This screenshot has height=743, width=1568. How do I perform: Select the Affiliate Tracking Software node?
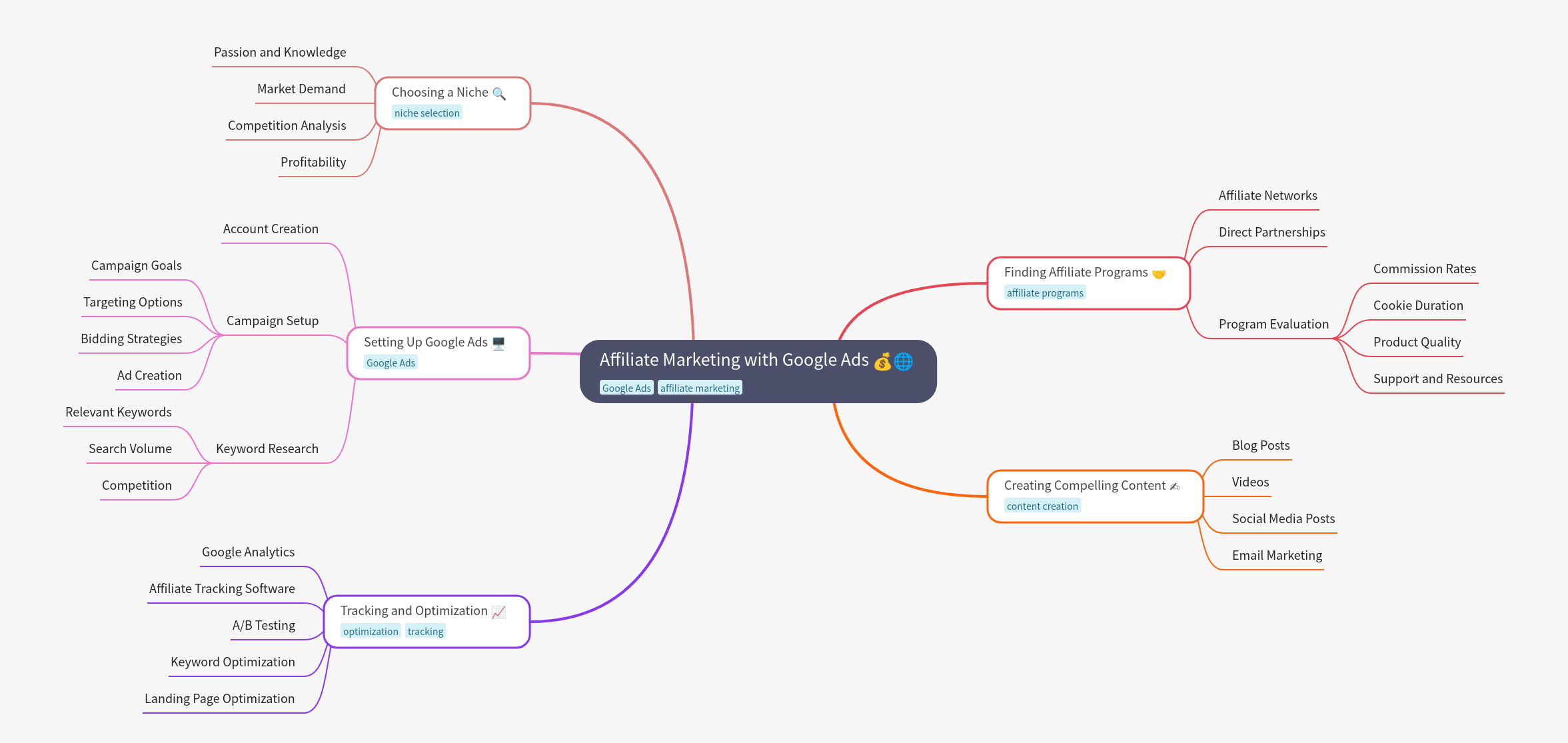coord(222,589)
